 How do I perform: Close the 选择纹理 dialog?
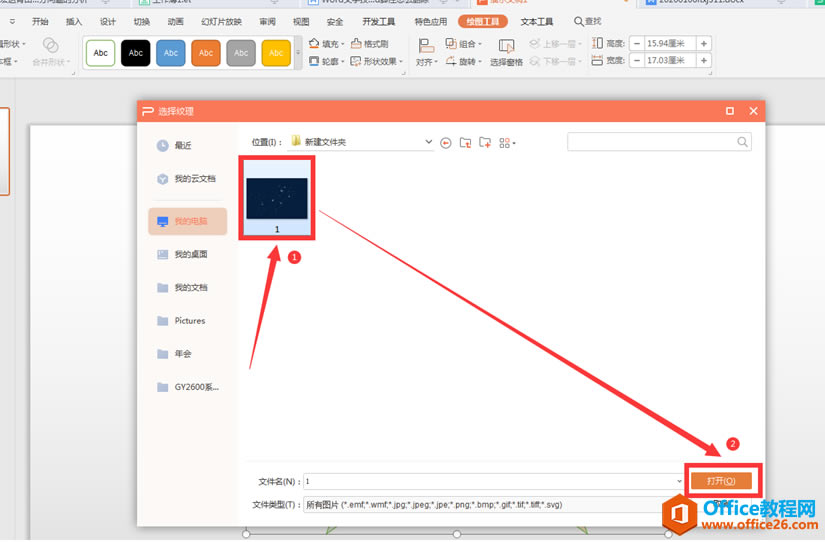point(753,111)
